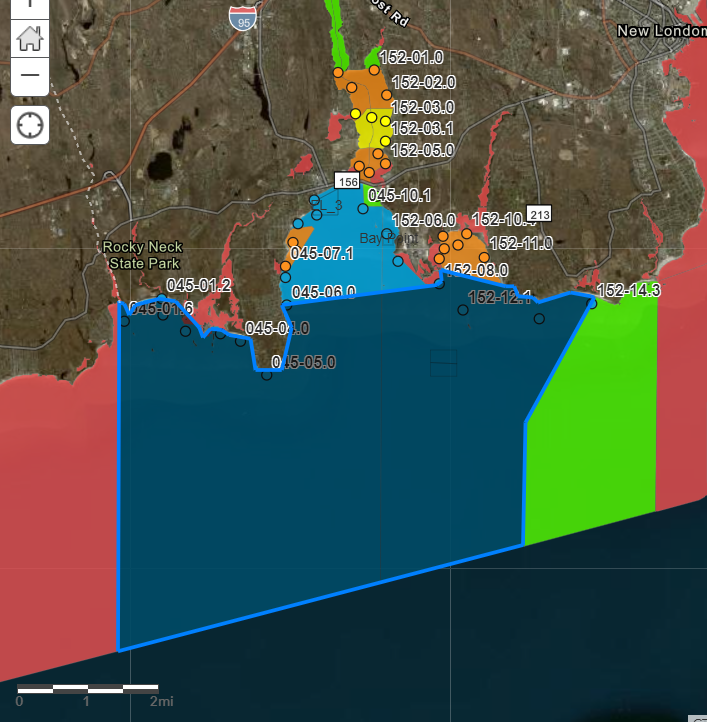Click the Home default extent button
The width and height of the screenshot is (707, 722).
(x=29, y=39)
